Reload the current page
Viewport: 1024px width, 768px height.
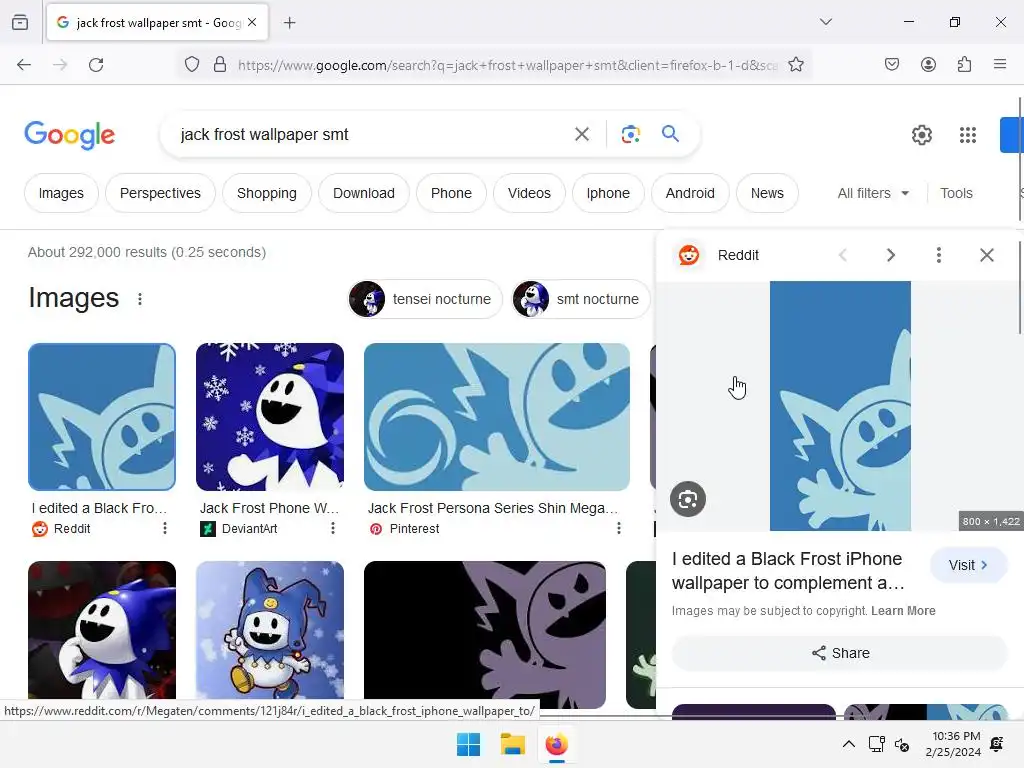(x=96, y=65)
